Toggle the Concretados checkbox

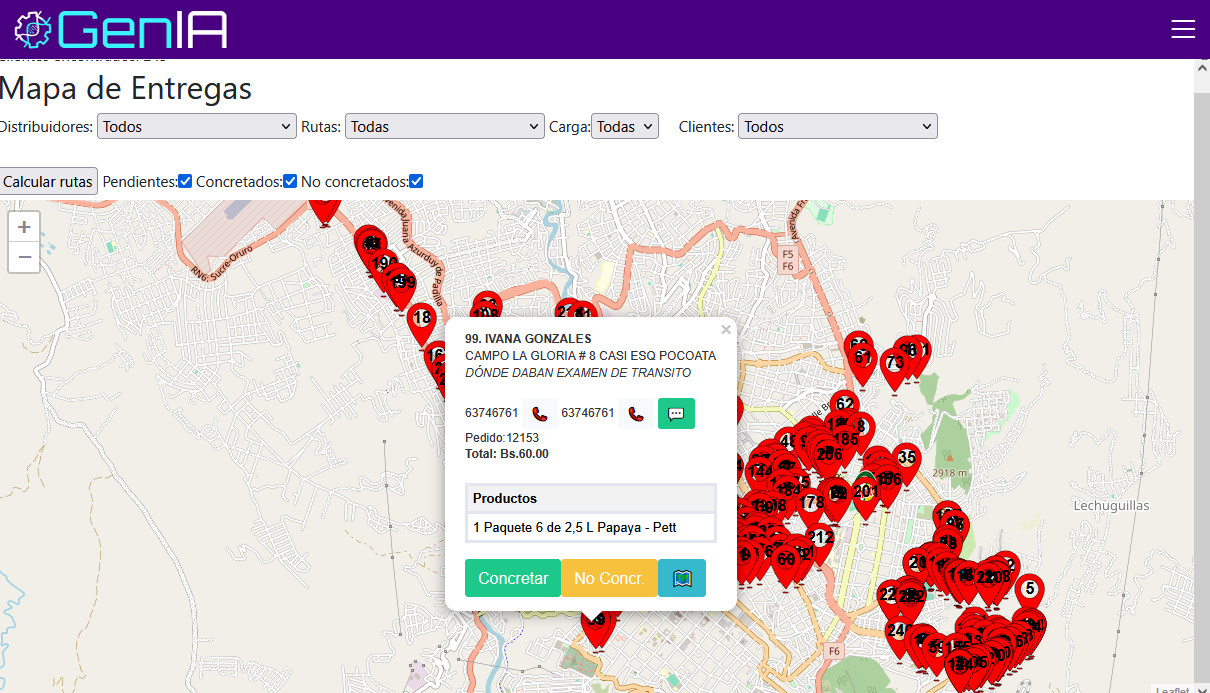point(290,181)
